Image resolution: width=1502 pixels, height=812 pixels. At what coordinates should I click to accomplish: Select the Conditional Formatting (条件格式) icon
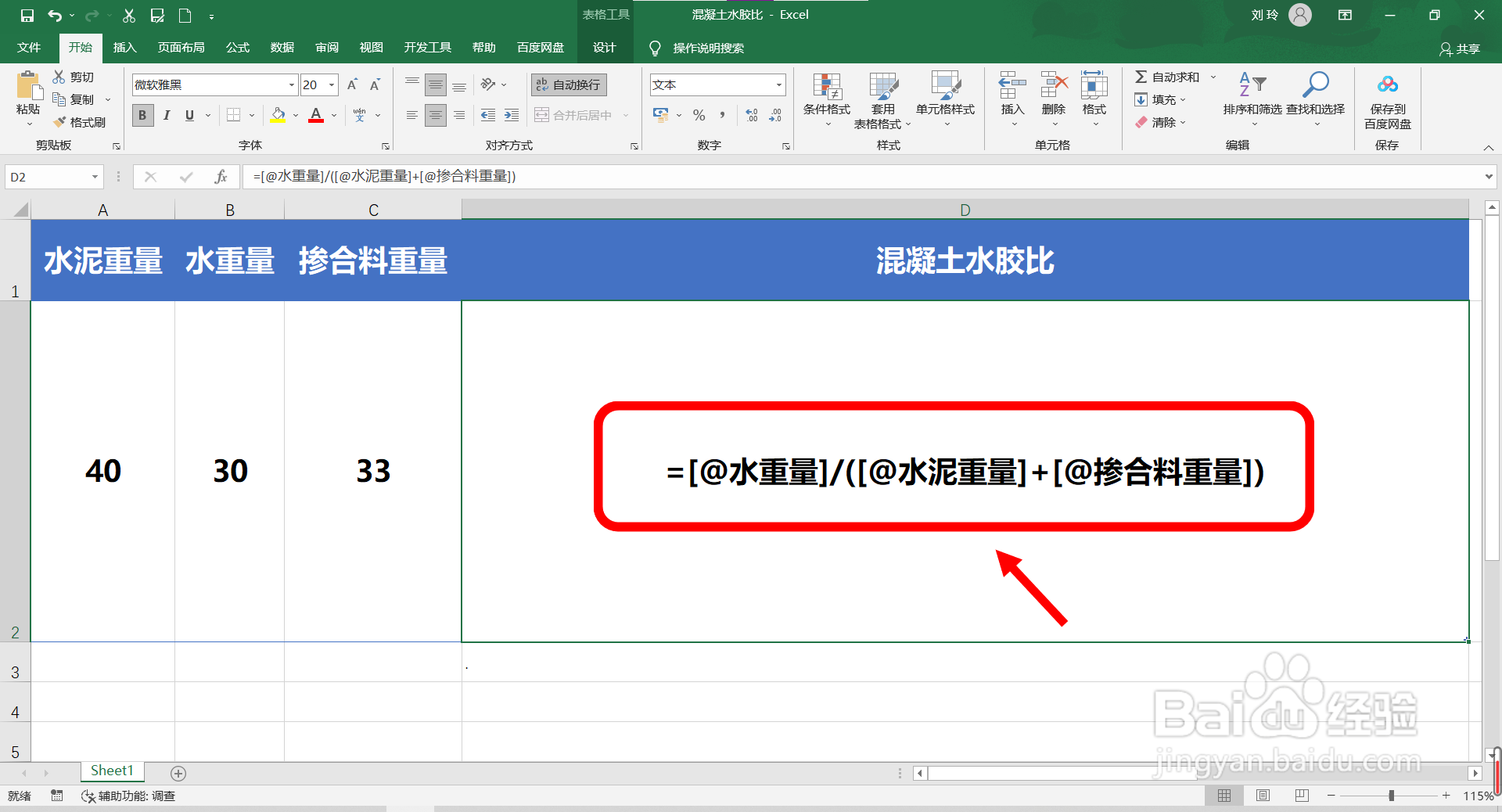(x=825, y=99)
